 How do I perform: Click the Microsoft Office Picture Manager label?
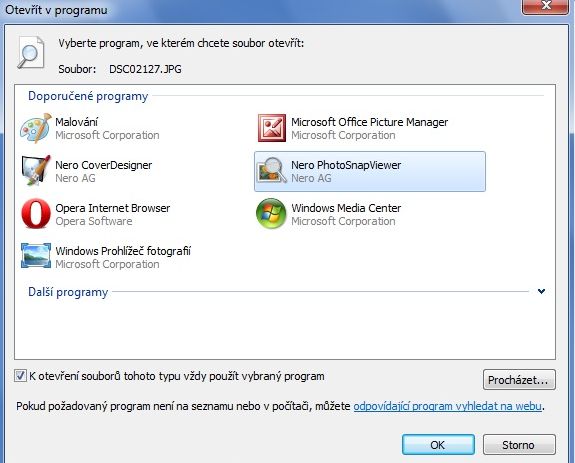(x=370, y=122)
